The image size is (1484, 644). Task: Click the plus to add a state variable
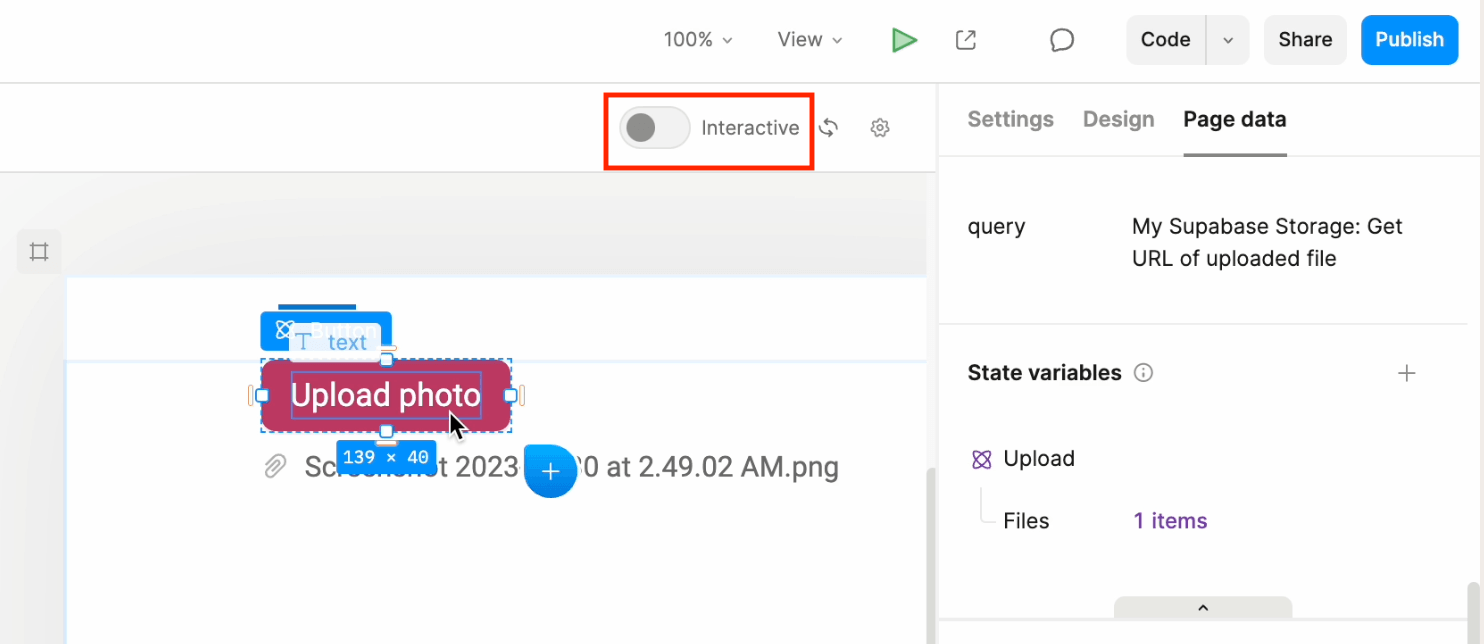tap(1407, 372)
